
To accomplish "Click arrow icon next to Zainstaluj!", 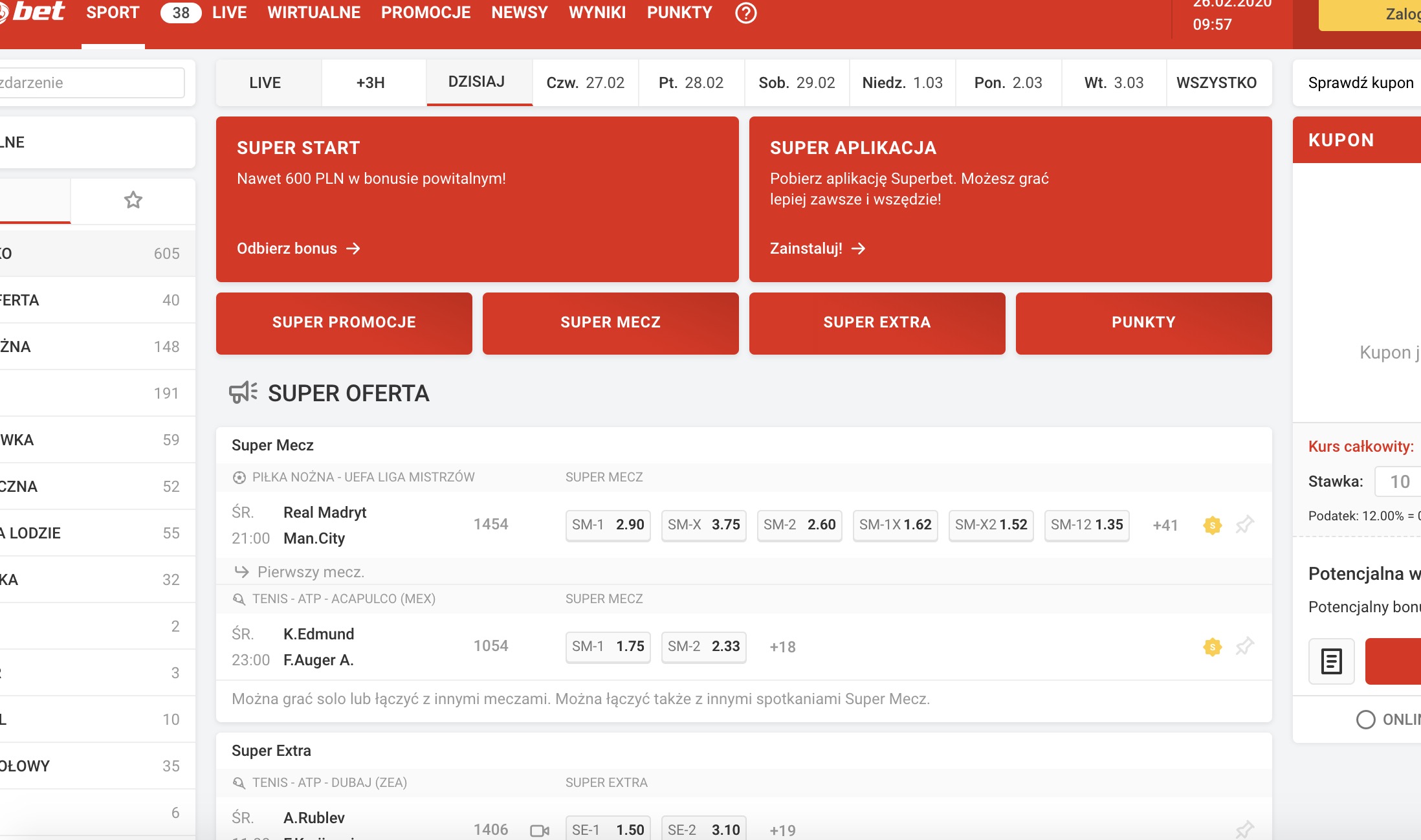I will (x=858, y=249).
